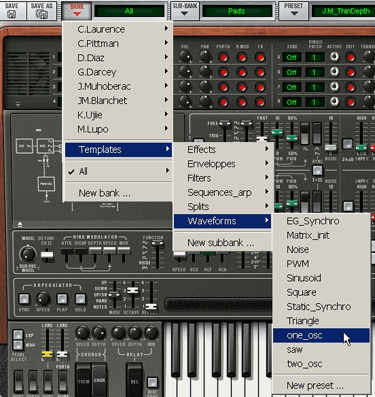
Task: Click the bank name display showing All
Action: 129,11
